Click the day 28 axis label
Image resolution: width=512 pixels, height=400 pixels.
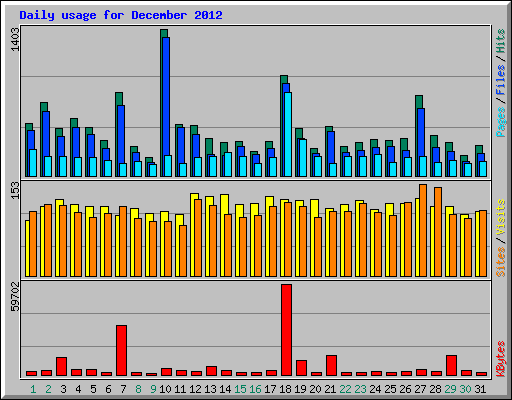(435, 389)
